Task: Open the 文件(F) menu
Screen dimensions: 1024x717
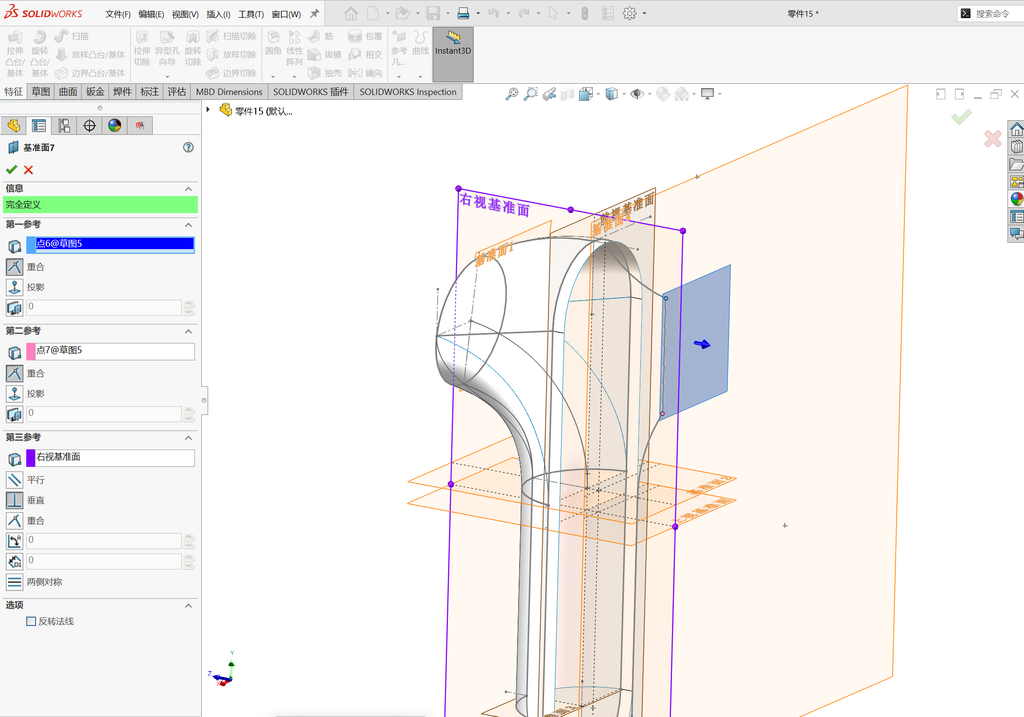Action: (118, 14)
